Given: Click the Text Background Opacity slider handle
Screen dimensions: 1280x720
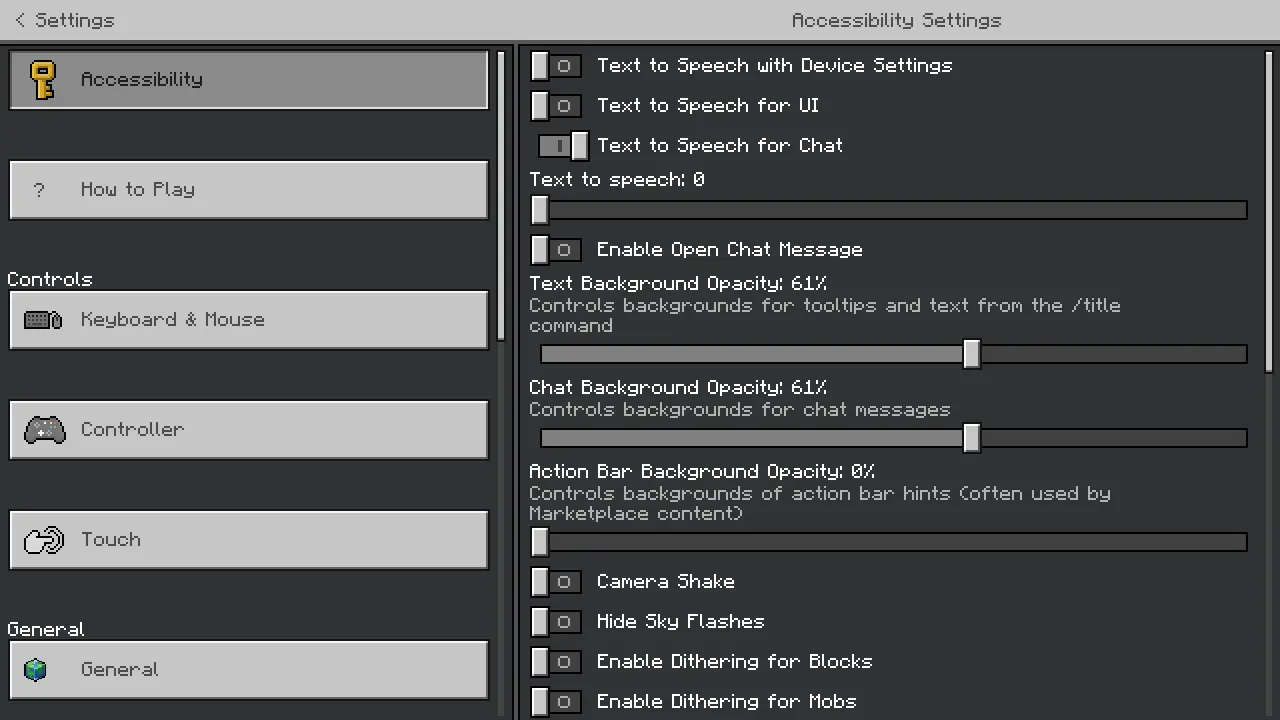Looking at the screenshot, I should click(x=971, y=354).
